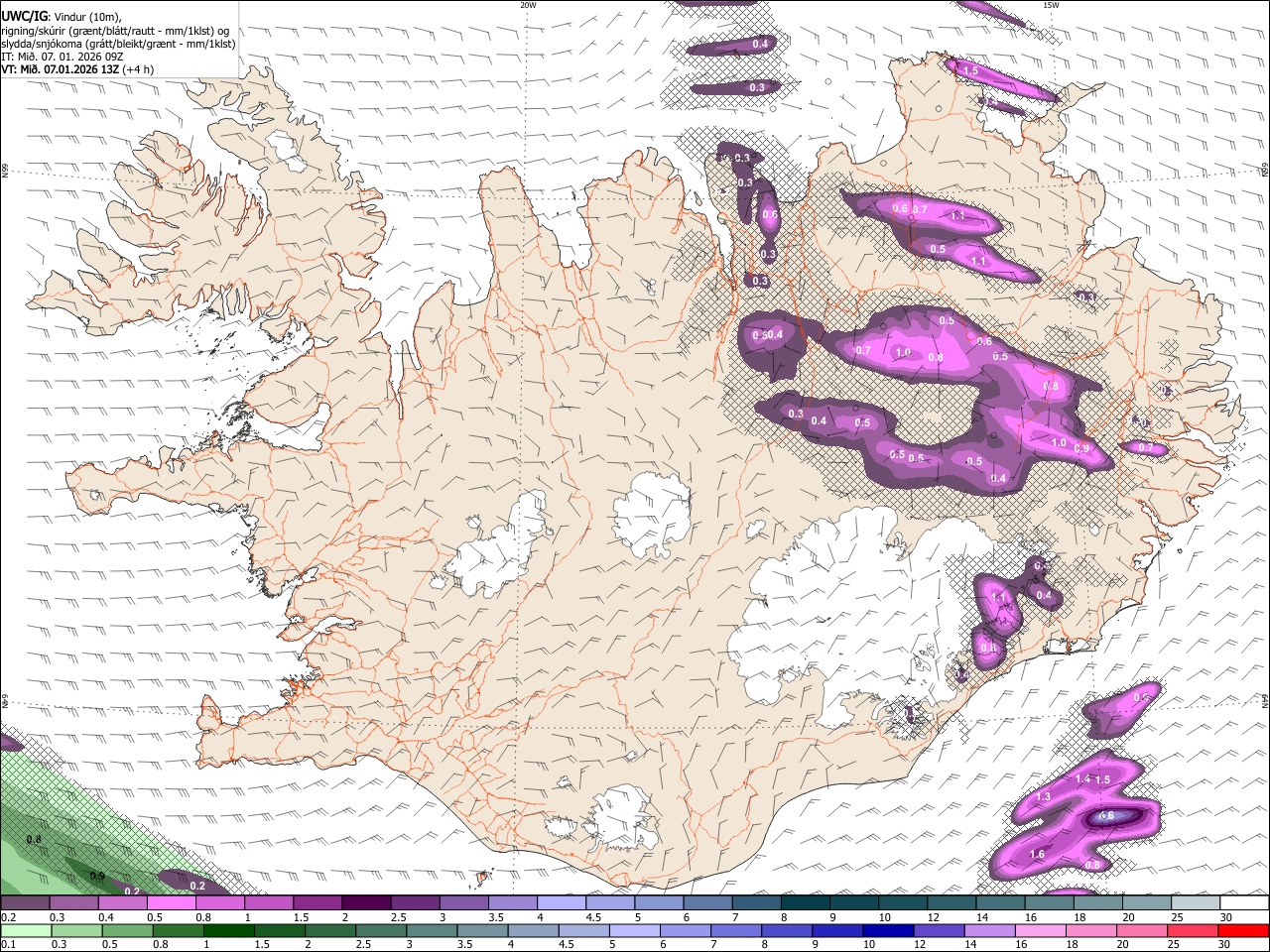Pick the dark purple 2 swatch in upper legend

[366, 902]
